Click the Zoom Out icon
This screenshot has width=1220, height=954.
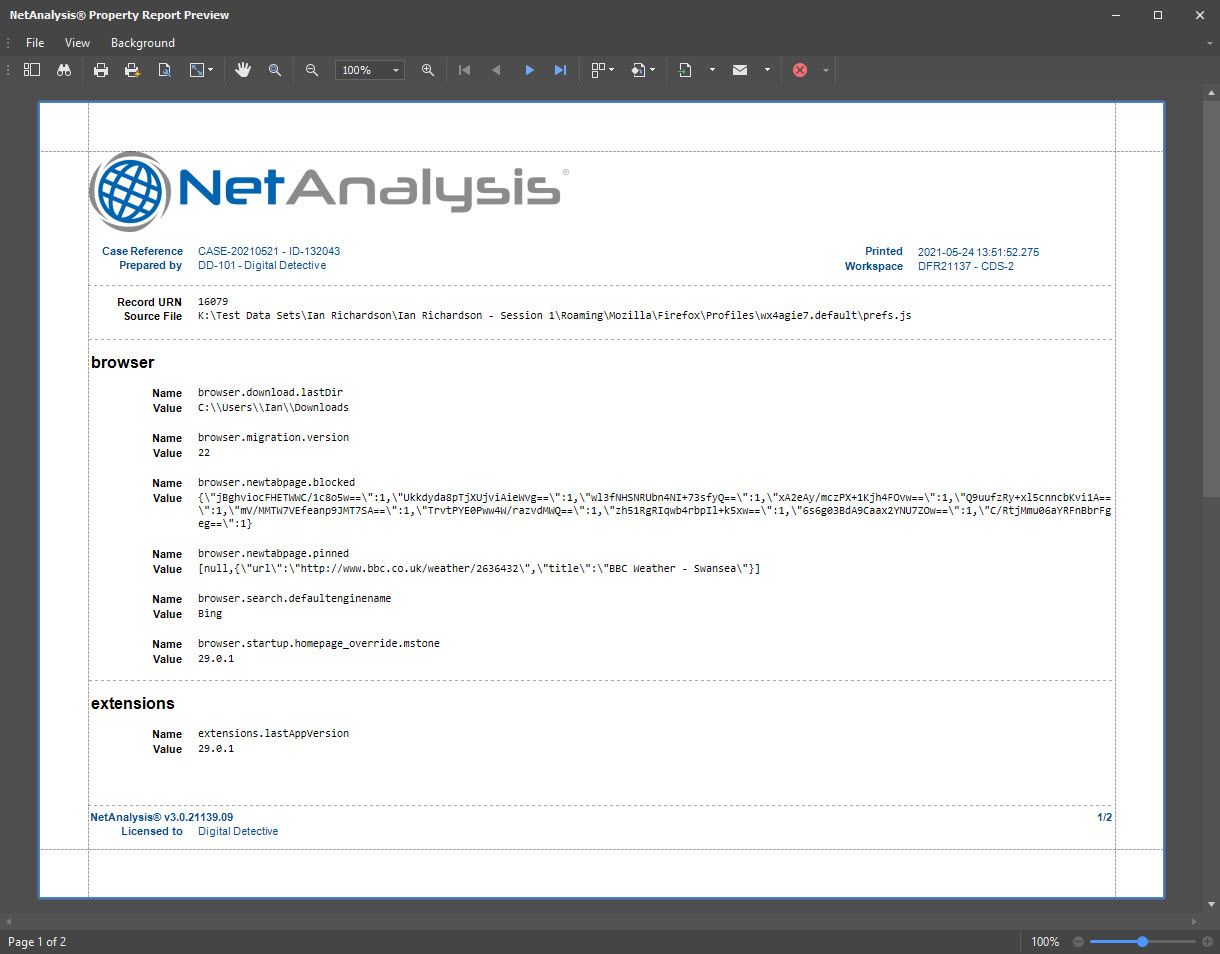pyautogui.click(x=312, y=70)
